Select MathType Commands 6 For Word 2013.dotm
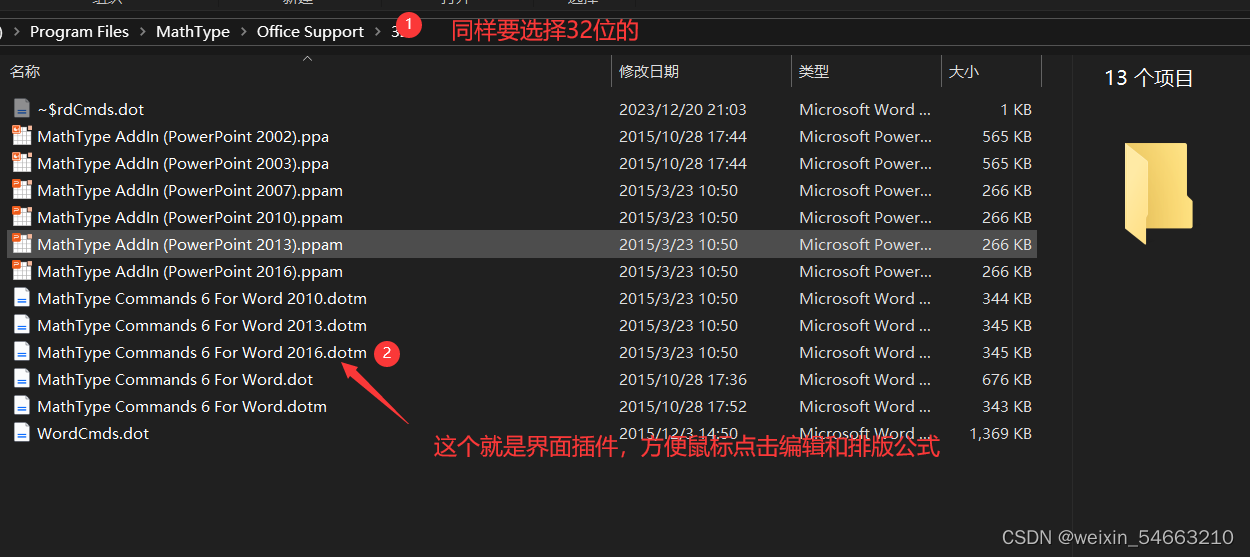This screenshot has width=1250, height=557. click(x=202, y=325)
